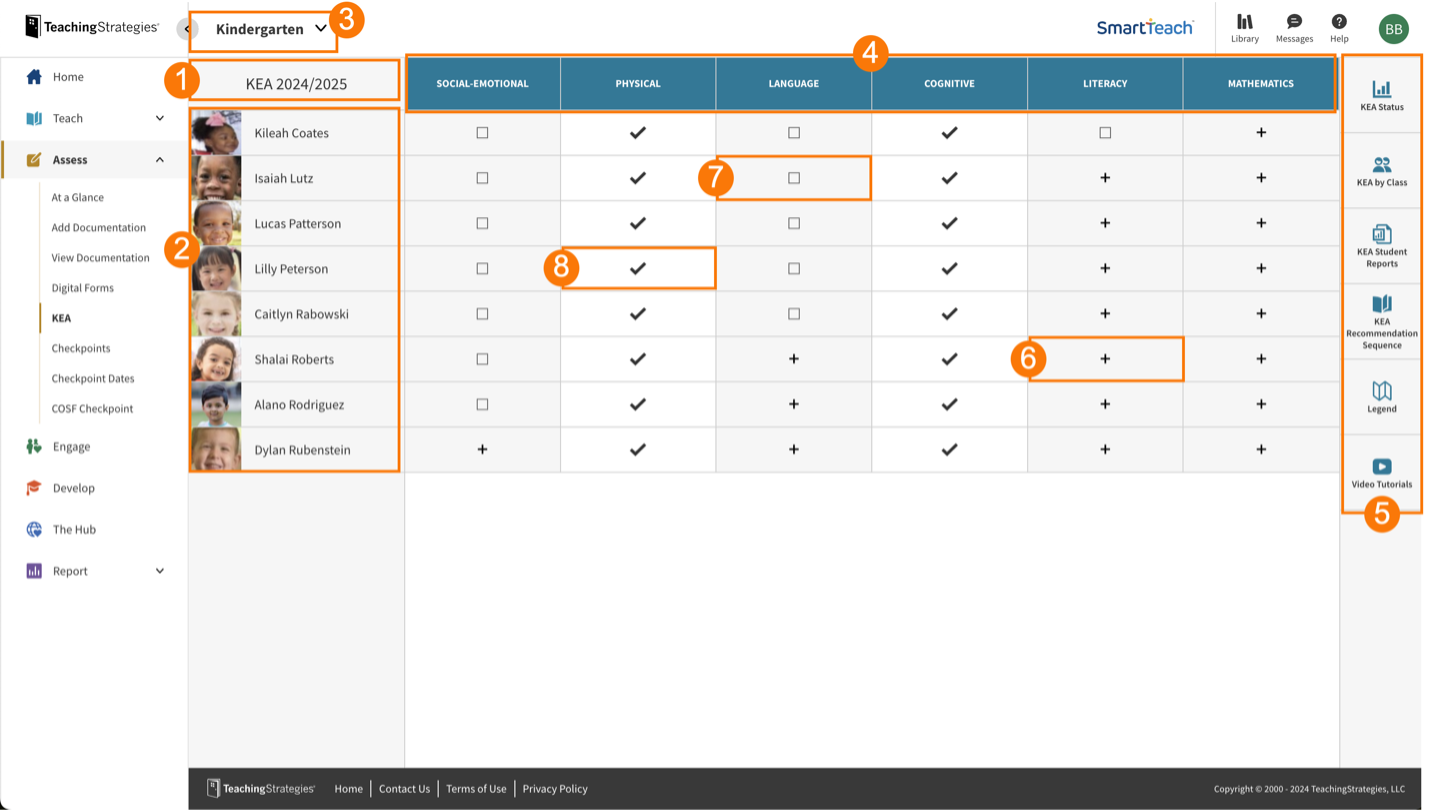Open the Messages icon in header
The height and width of the screenshot is (812, 1430).
[1294, 22]
